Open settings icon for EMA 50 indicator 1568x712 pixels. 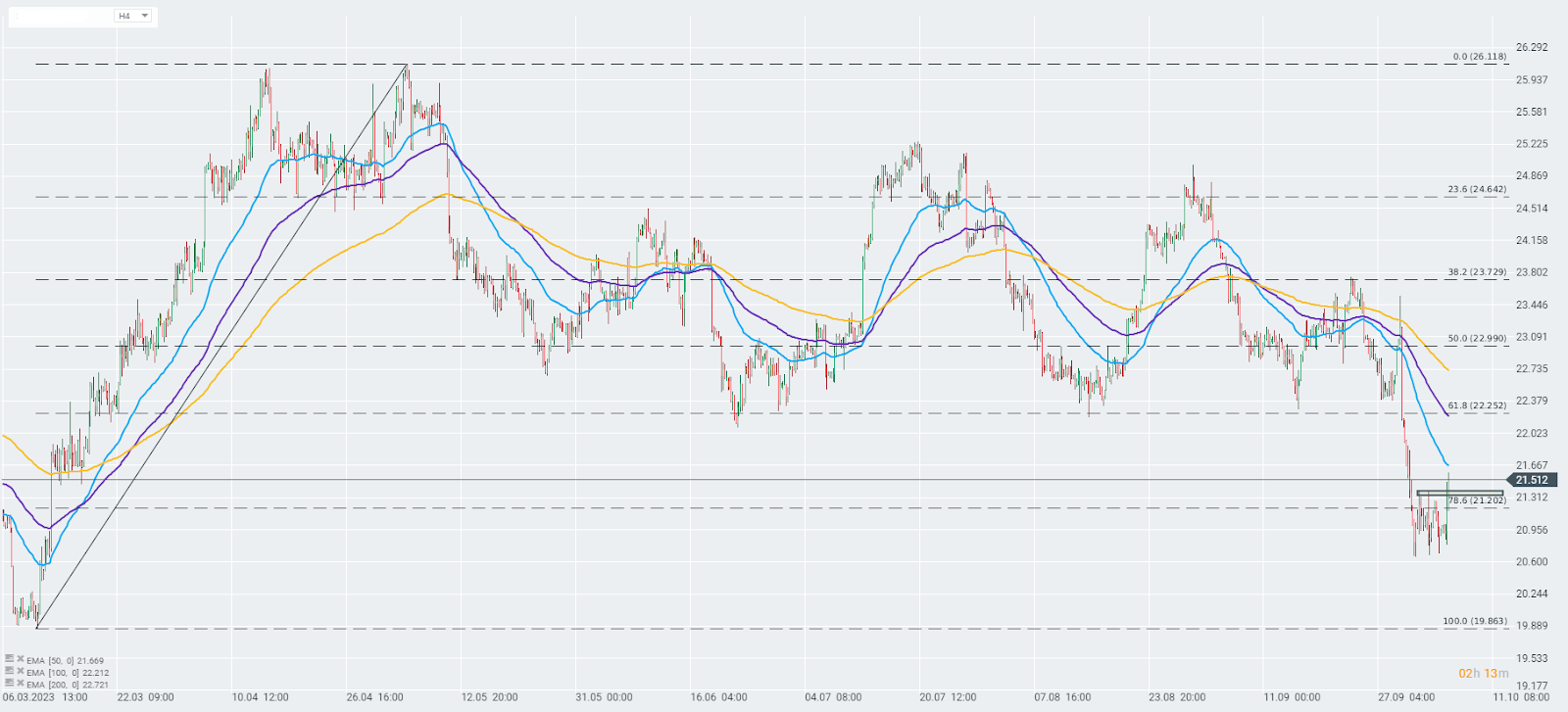(x=9, y=660)
